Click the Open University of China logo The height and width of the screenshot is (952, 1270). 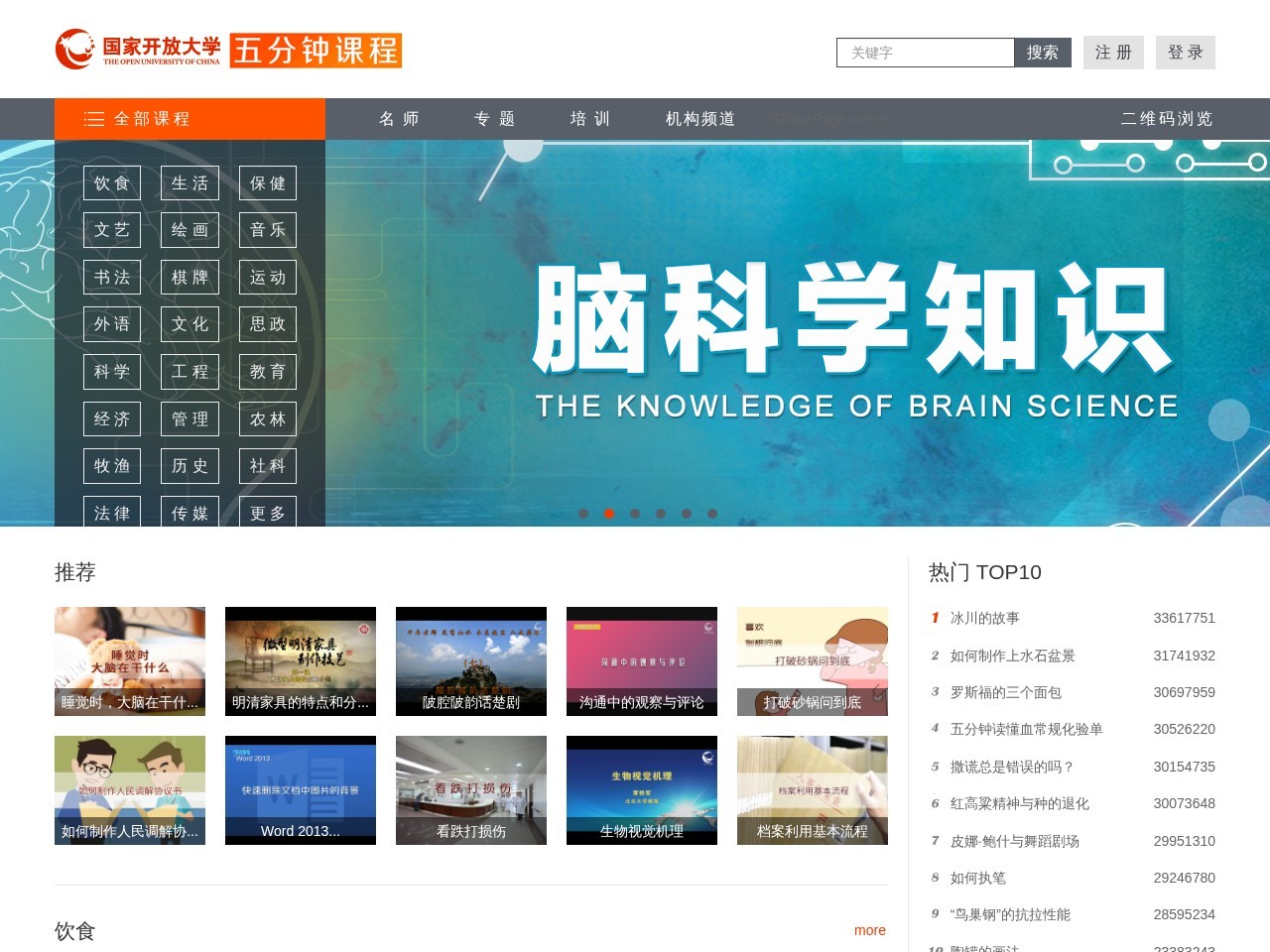pyautogui.click(x=138, y=50)
